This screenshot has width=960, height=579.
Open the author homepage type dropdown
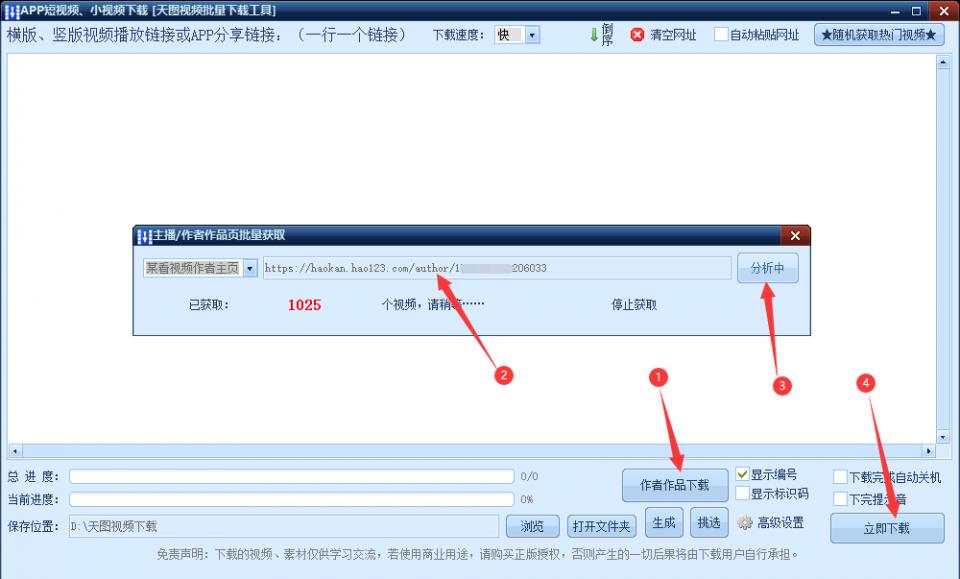point(250,268)
